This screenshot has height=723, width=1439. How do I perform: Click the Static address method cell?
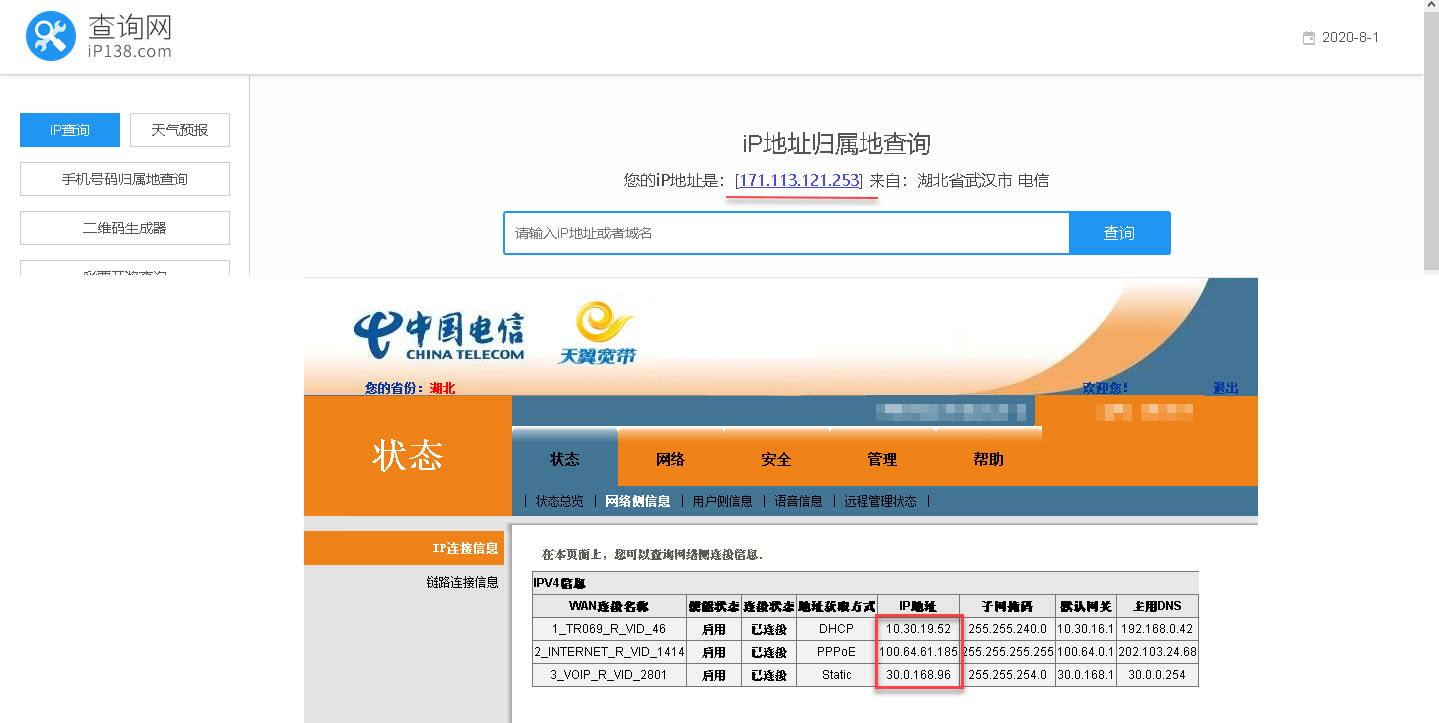(836, 675)
